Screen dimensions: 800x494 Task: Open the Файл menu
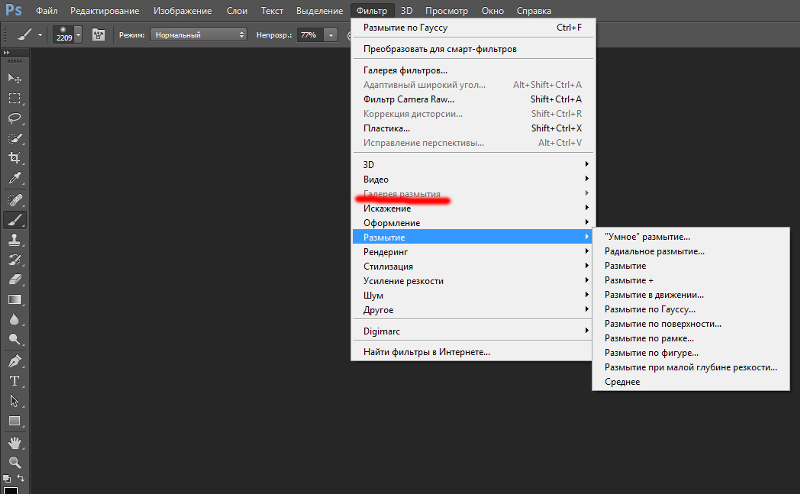[x=46, y=11]
